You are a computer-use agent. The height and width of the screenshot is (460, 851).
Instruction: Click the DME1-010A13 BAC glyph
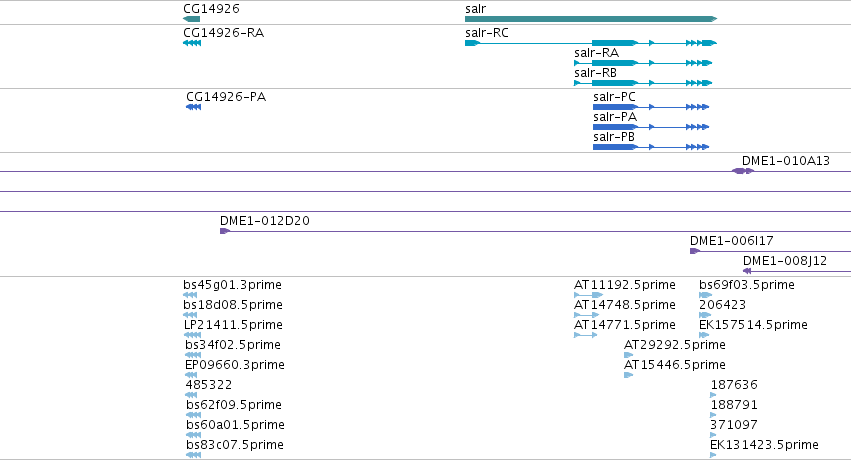pyautogui.click(x=743, y=171)
